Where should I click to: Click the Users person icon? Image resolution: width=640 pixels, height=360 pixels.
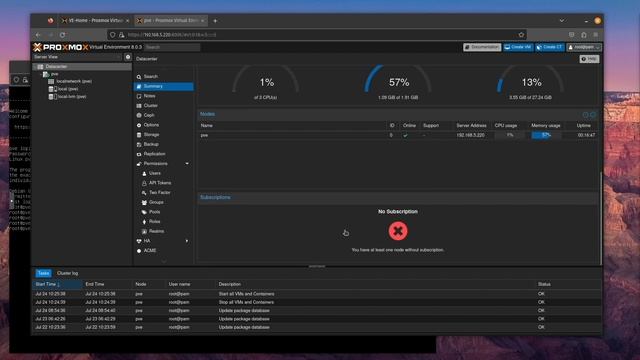pyautogui.click(x=144, y=173)
